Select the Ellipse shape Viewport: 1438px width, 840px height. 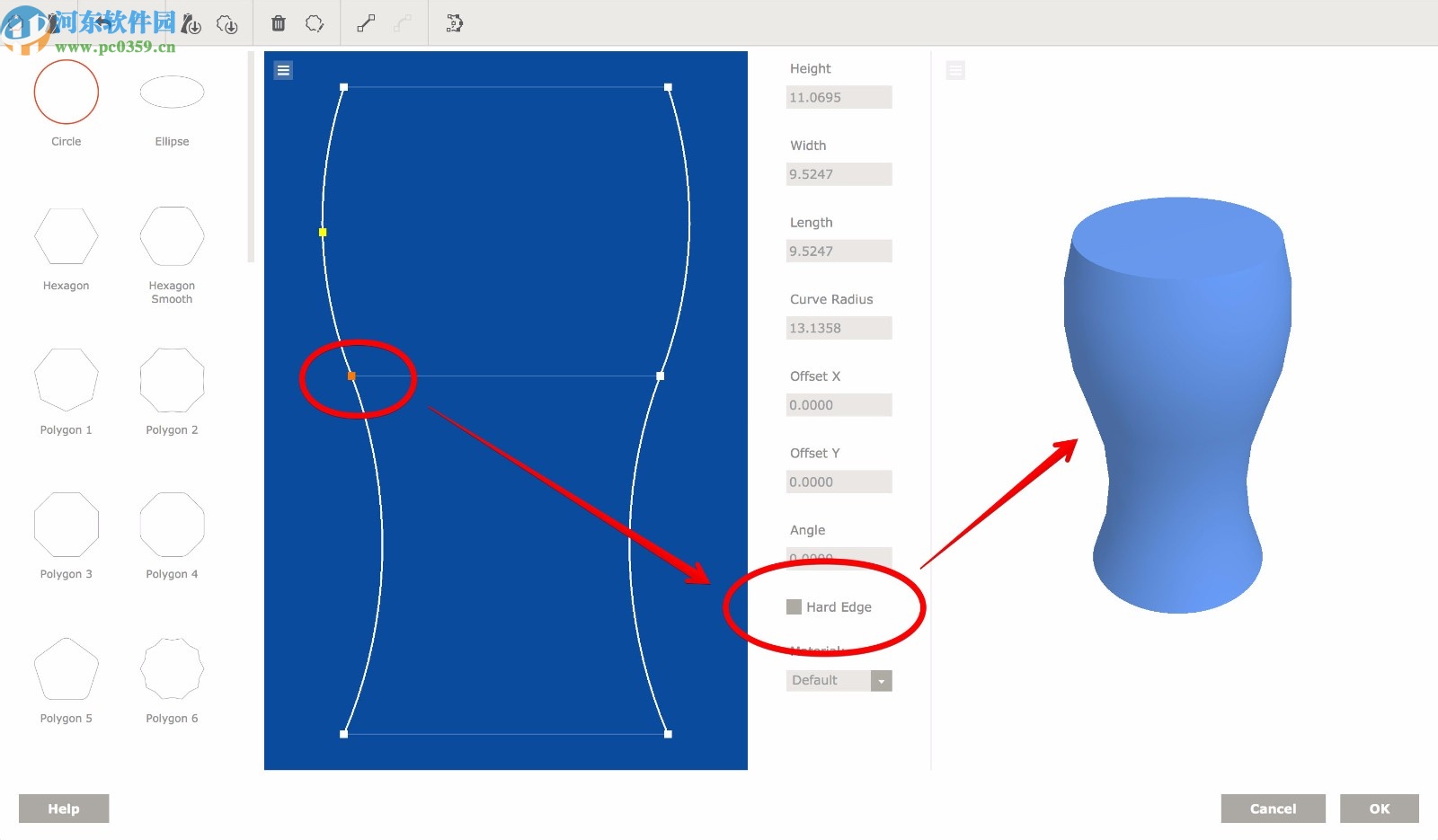pyautogui.click(x=172, y=92)
